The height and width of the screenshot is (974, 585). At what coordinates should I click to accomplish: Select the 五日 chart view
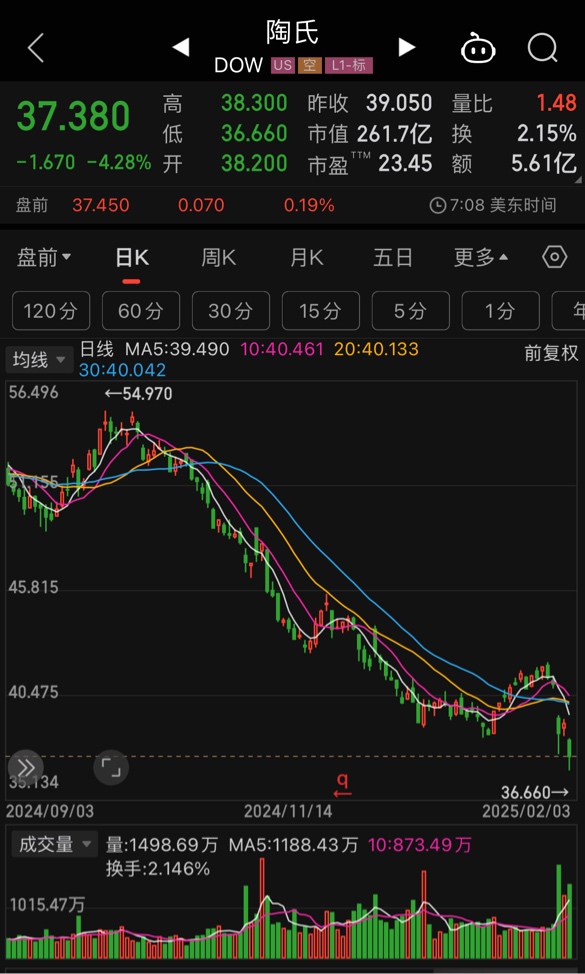click(393, 257)
